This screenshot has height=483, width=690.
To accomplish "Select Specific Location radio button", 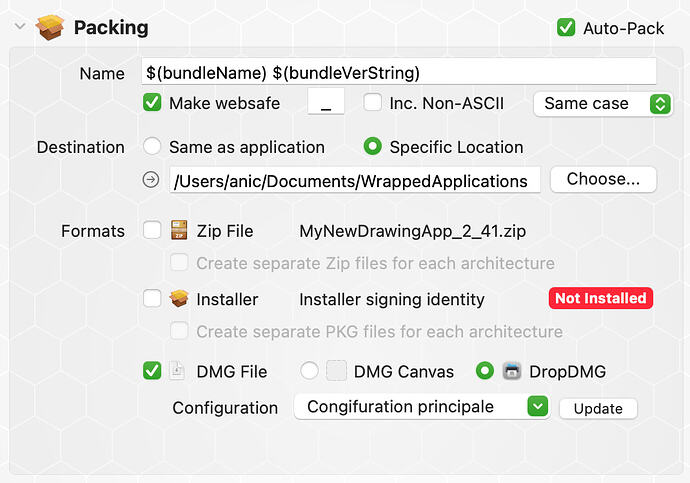I will (372, 146).
